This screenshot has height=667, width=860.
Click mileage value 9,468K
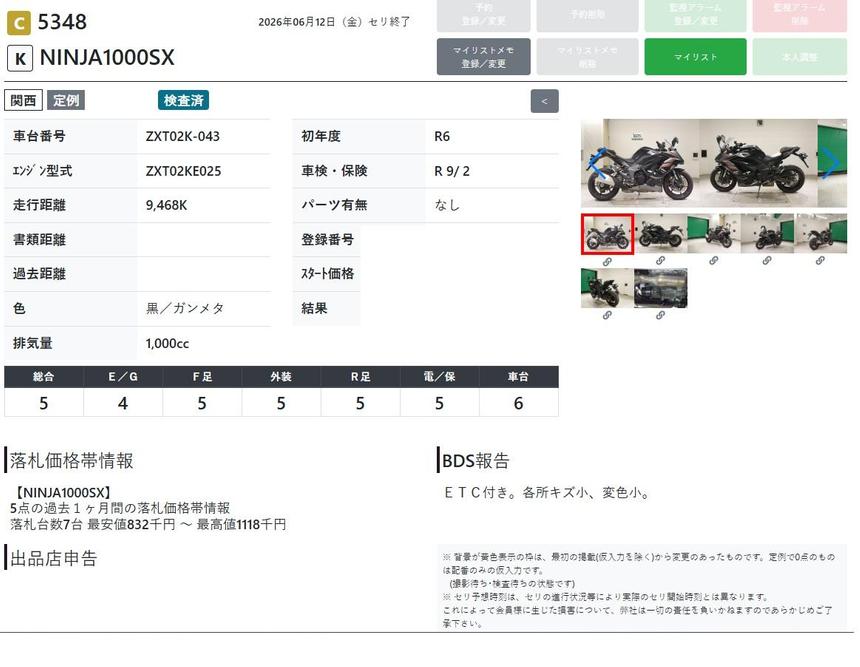click(166, 205)
